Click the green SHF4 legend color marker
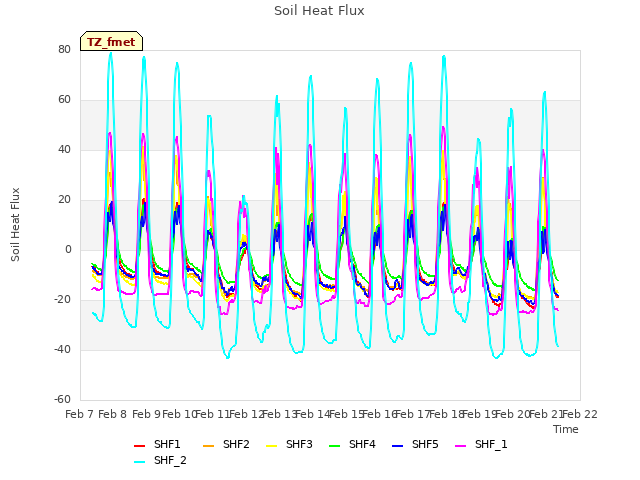Screen dimensions: 640x480 tap(334, 446)
